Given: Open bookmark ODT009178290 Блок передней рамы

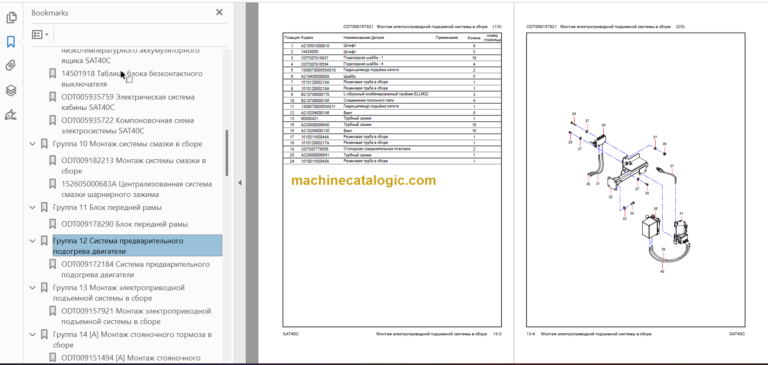Looking at the screenshot, I should coord(124,224).
